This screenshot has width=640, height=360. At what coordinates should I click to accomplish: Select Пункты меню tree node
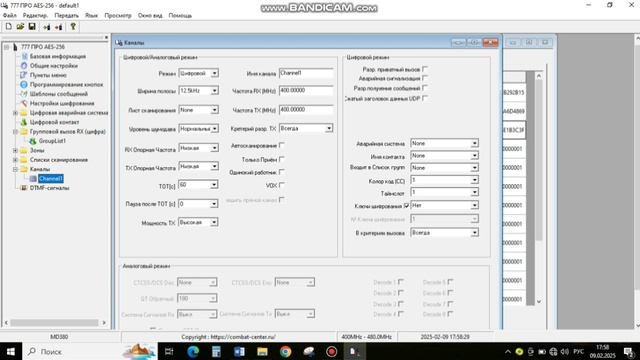pos(48,75)
